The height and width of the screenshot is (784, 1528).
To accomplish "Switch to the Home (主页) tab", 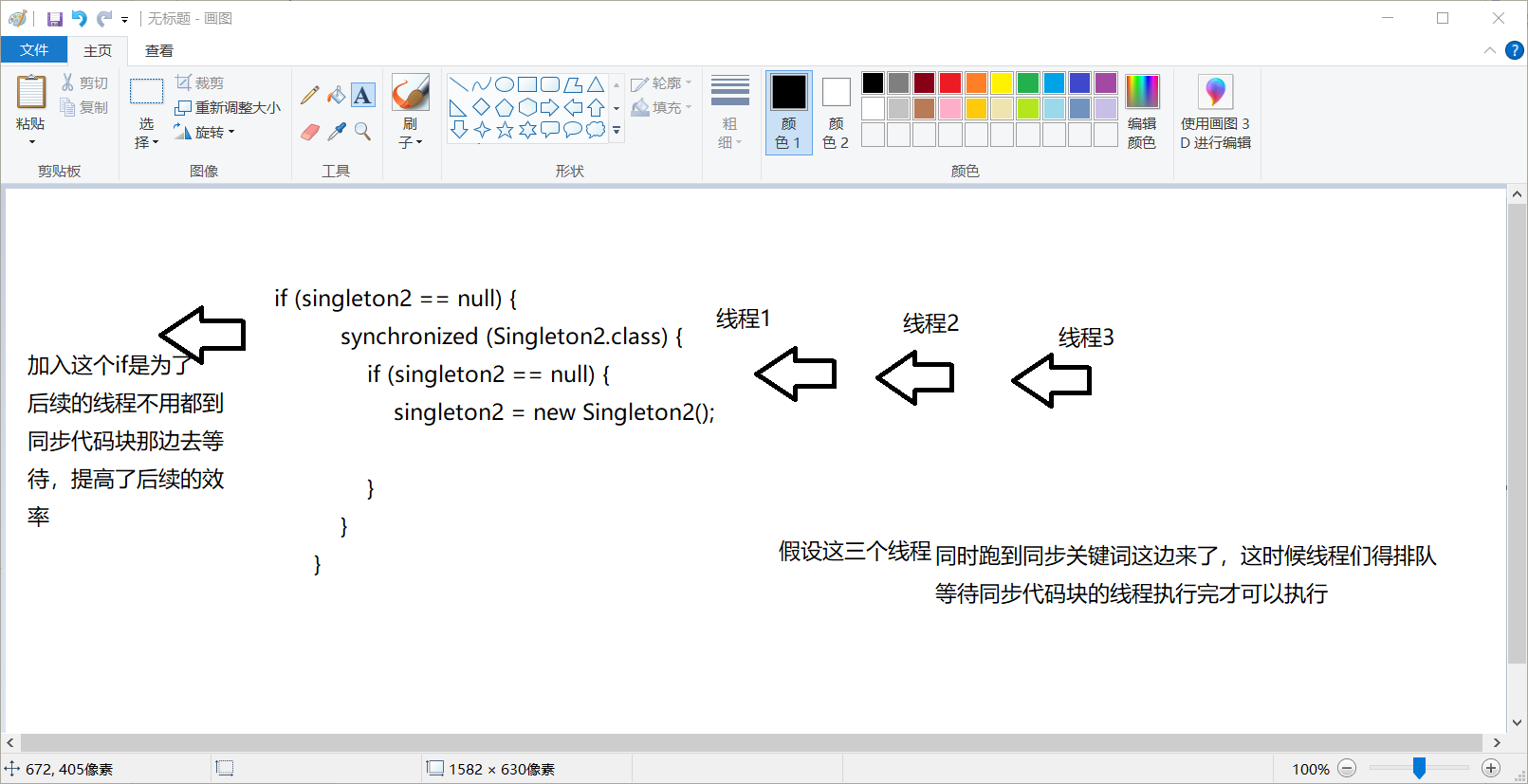I will pos(98,51).
